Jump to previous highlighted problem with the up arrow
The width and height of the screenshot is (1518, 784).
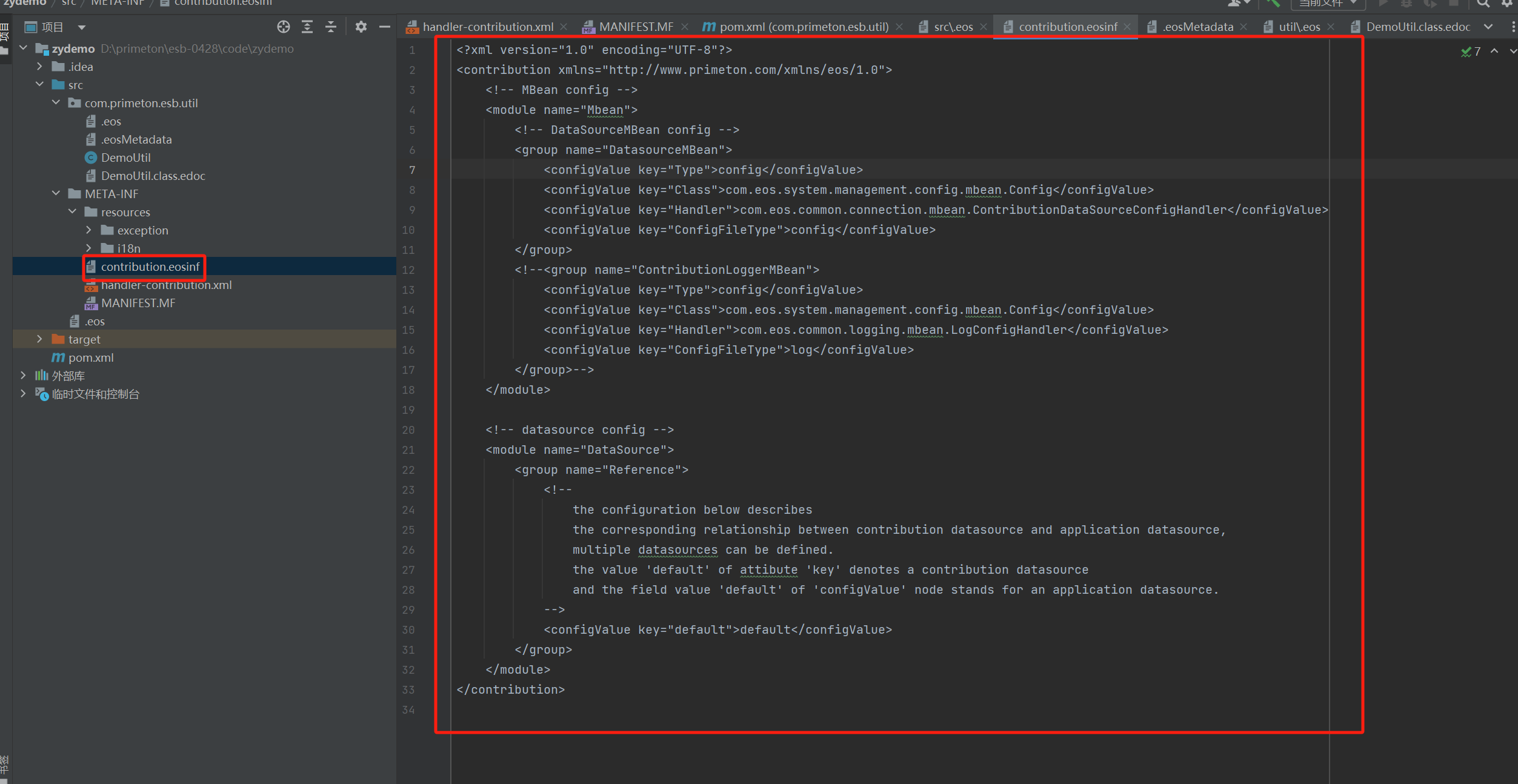coord(1494,51)
